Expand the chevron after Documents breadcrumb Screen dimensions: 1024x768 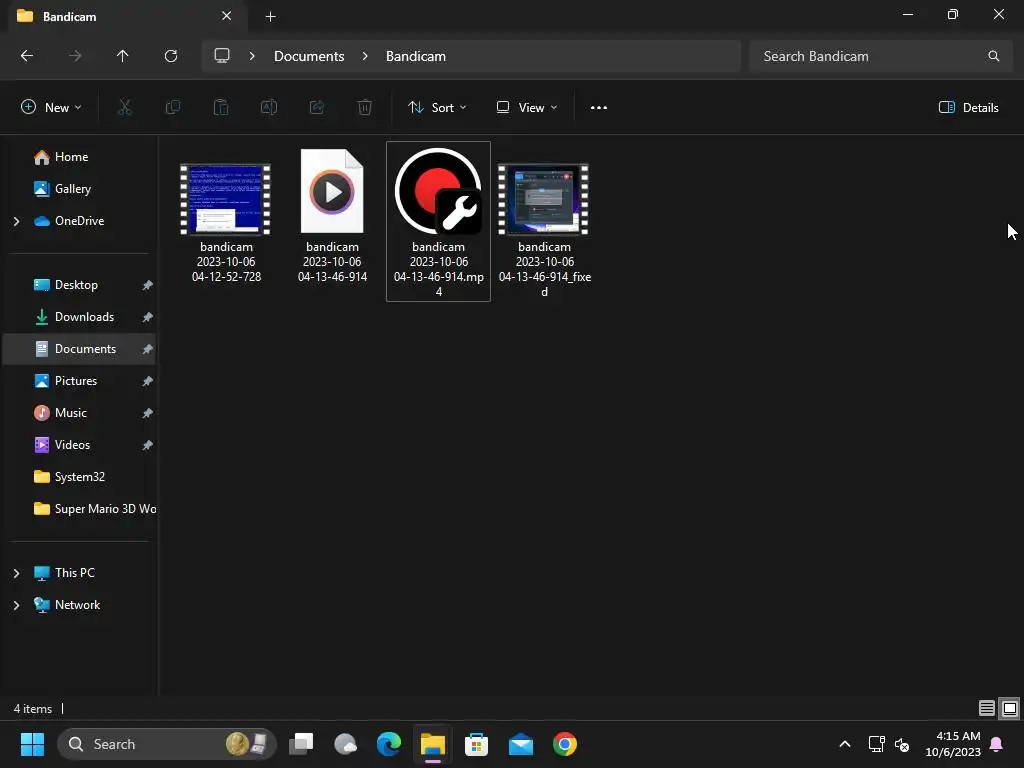click(x=365, y=56)
